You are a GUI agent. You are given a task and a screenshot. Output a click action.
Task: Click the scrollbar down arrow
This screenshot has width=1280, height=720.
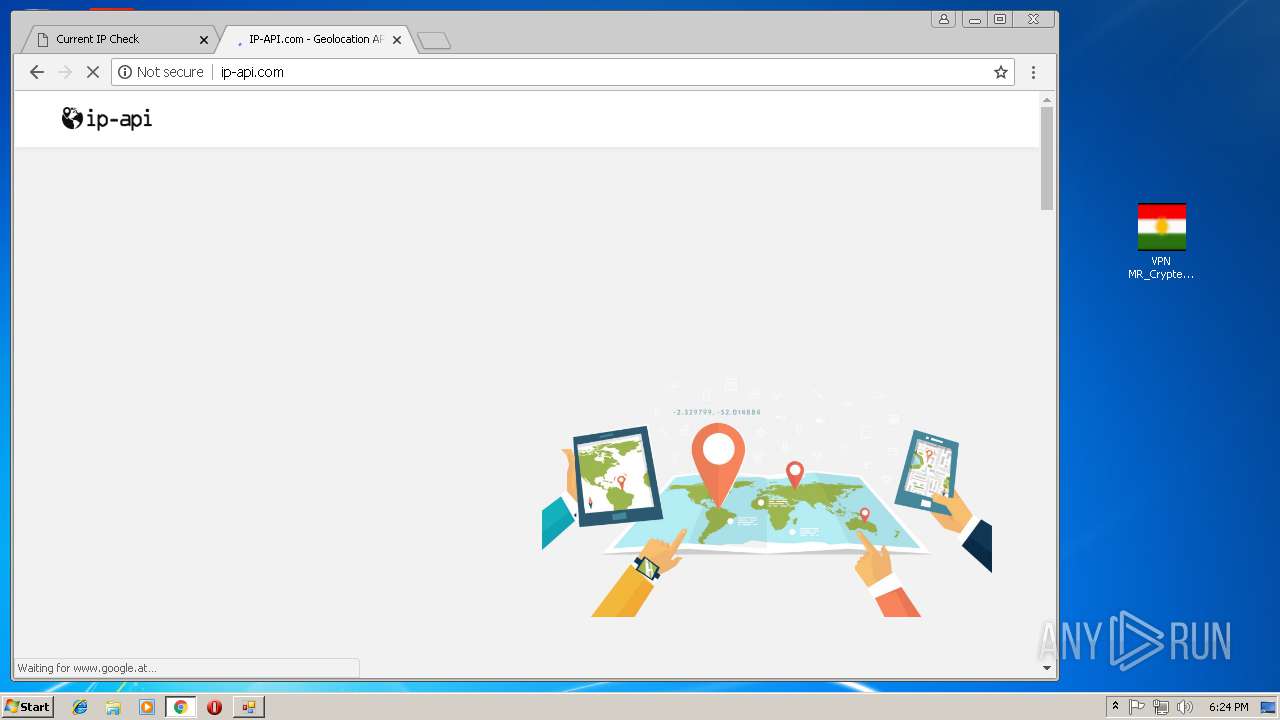(1047, 668)
